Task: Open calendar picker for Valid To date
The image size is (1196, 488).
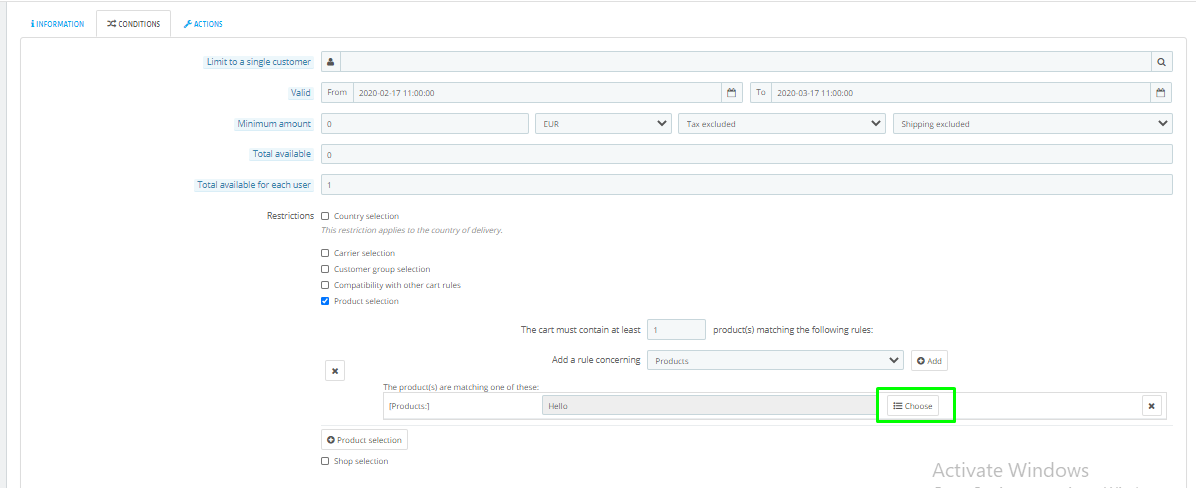Action: click(1161, 92)
